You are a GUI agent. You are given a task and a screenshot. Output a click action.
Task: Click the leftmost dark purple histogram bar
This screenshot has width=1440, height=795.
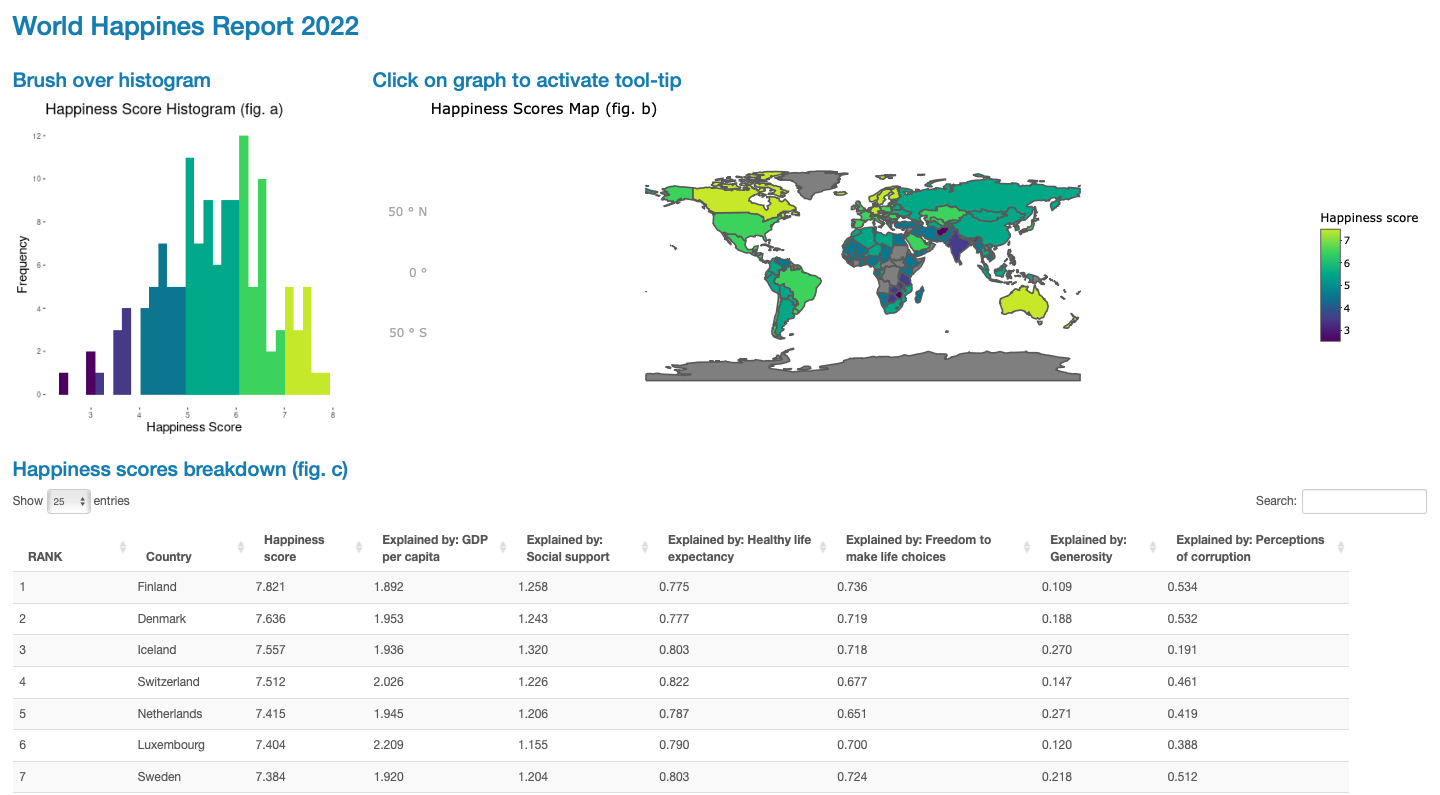point(64,383)
